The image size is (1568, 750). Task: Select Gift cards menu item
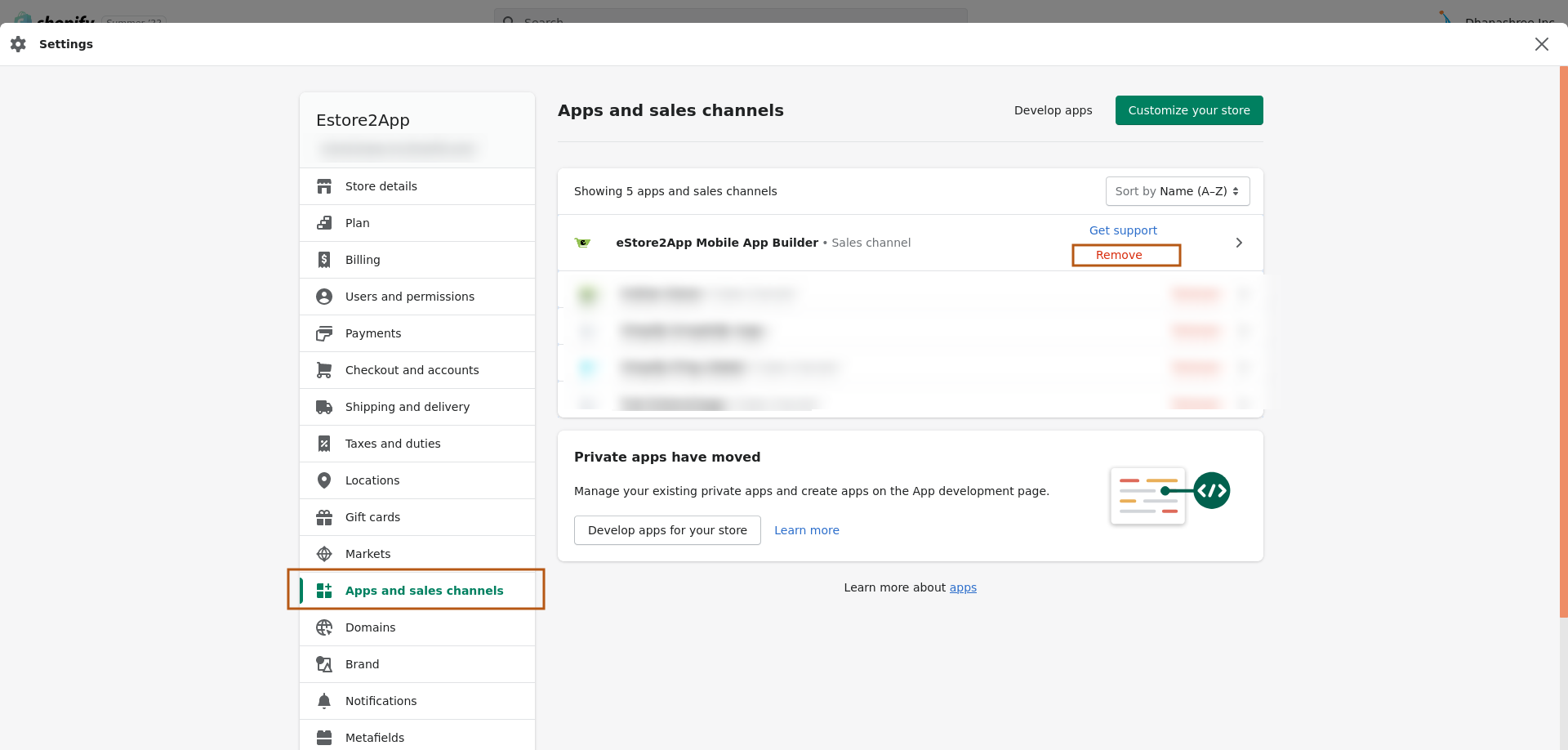417,517
